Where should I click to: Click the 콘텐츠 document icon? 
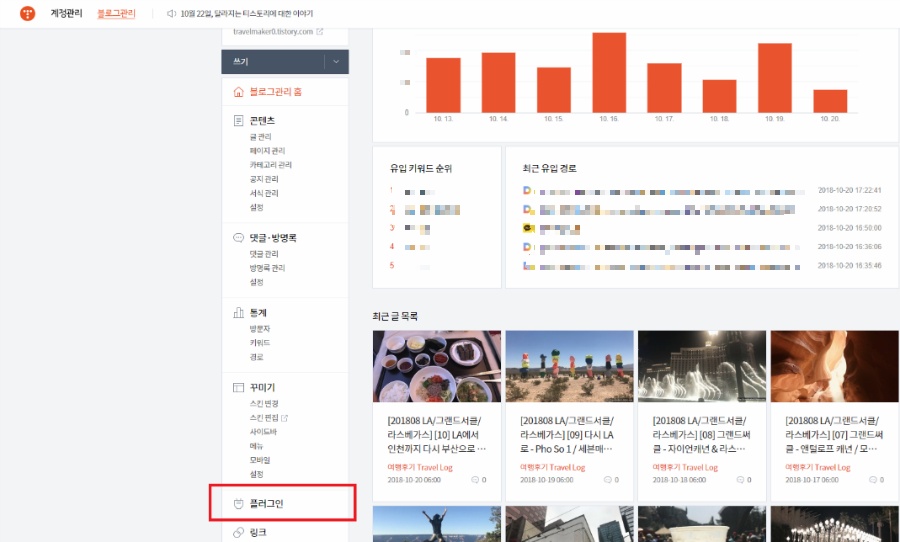tap(238, 121)
